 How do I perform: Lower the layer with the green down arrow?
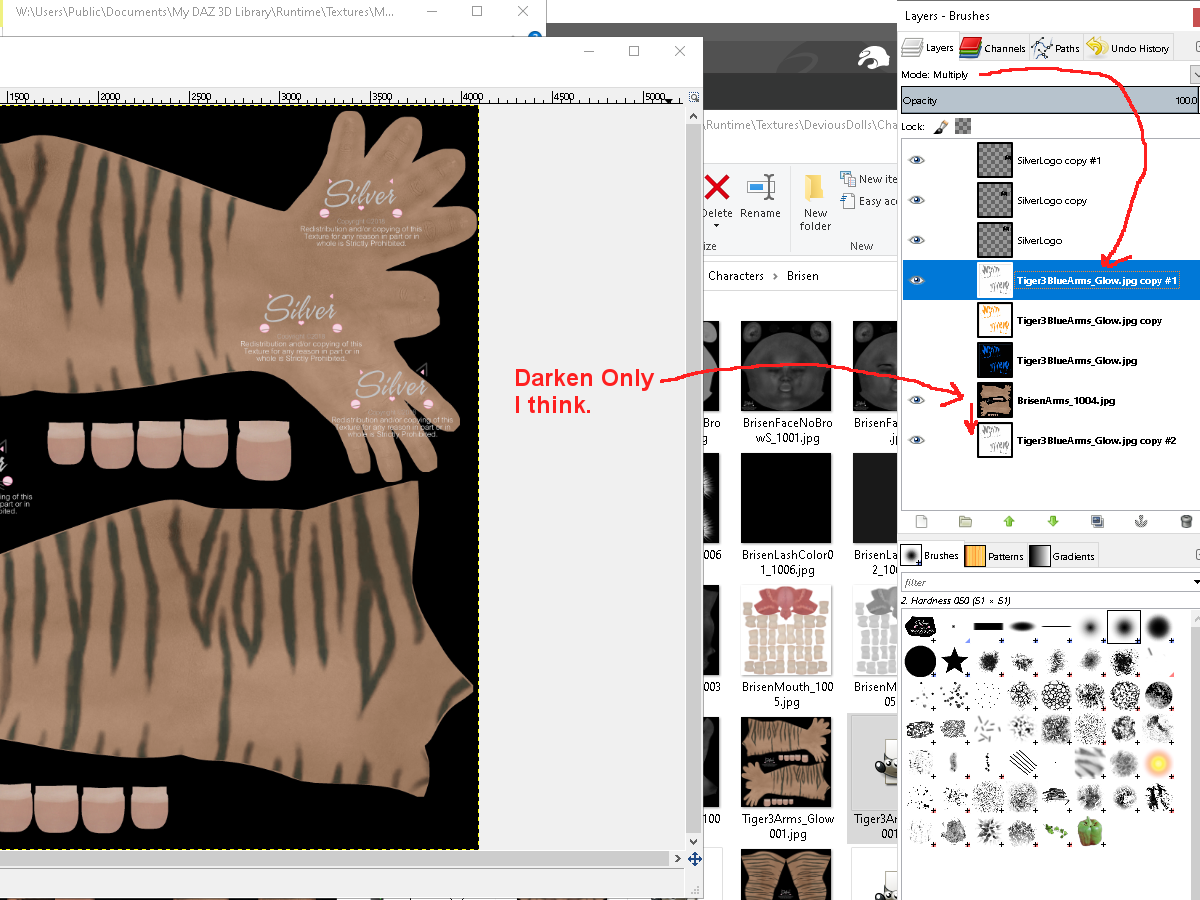(x=1053, y=521)
